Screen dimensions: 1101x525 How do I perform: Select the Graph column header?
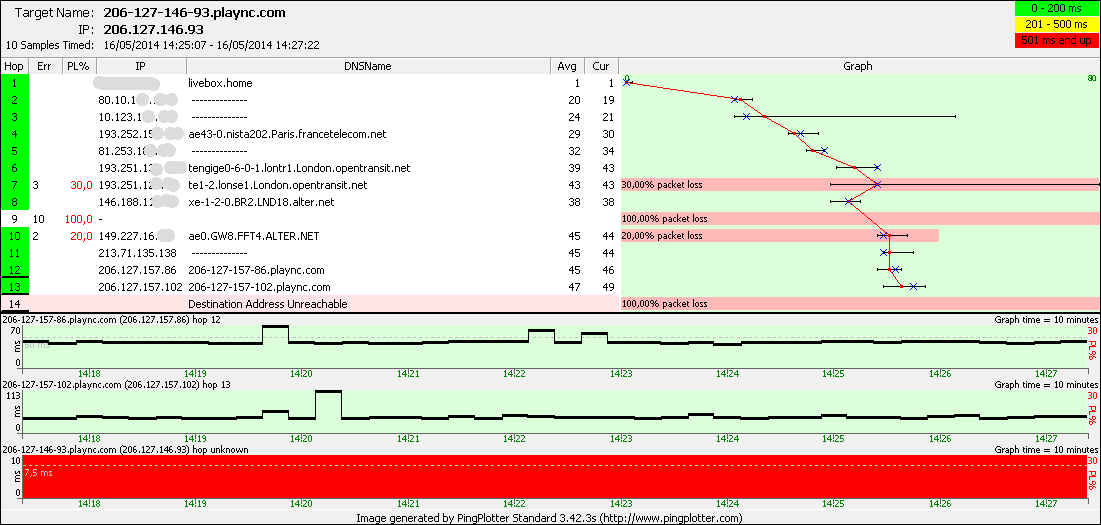point(857,66)
